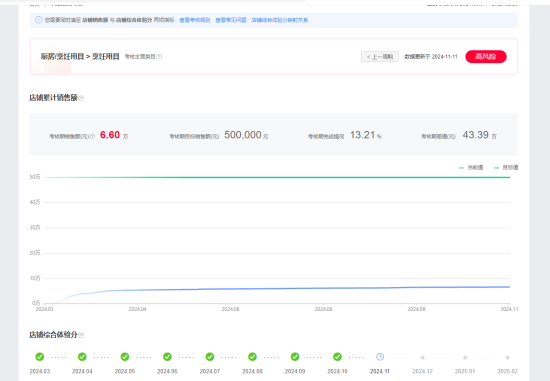Click the 43.39 万 gap value
The height and width of the screenshot is (381, 550).
tap(479, 135)
